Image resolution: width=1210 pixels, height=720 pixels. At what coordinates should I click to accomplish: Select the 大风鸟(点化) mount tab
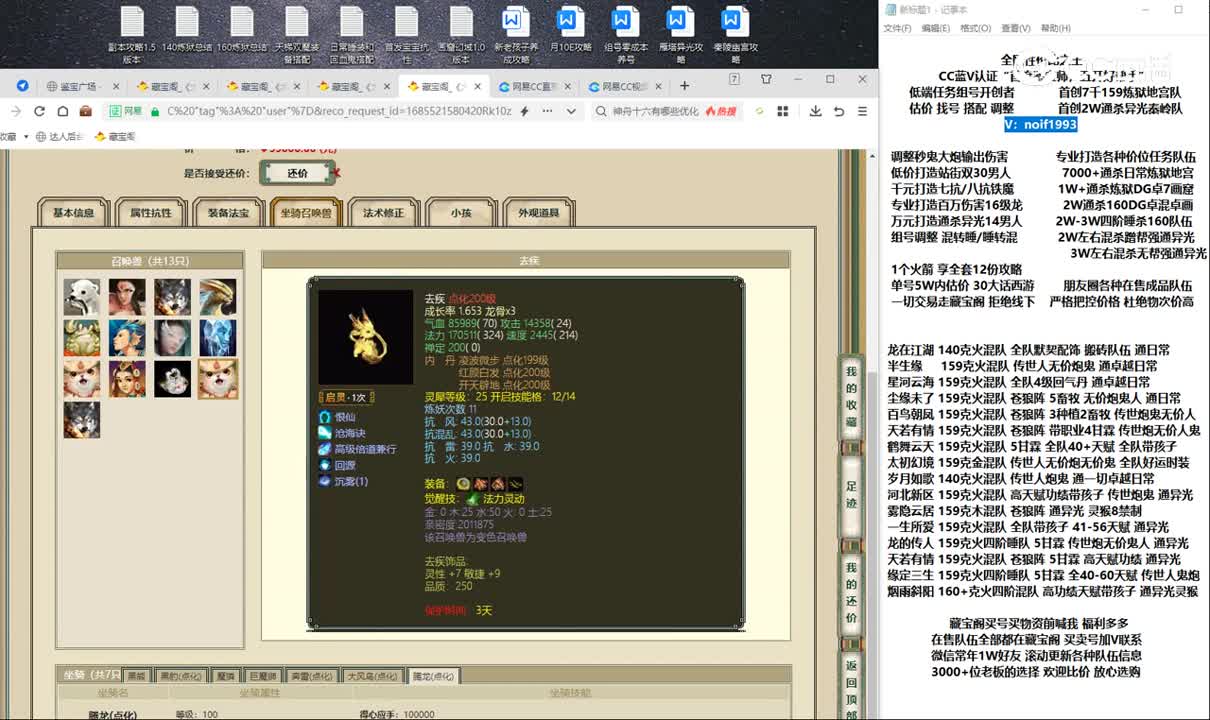coord(375,676)
